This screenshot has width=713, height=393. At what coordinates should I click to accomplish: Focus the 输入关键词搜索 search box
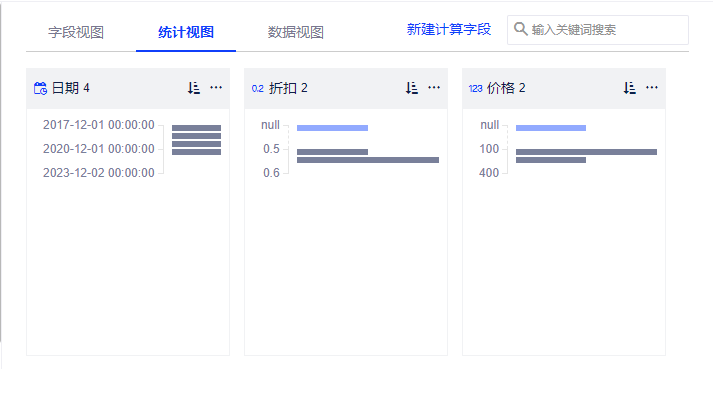[x=598, y=30]
